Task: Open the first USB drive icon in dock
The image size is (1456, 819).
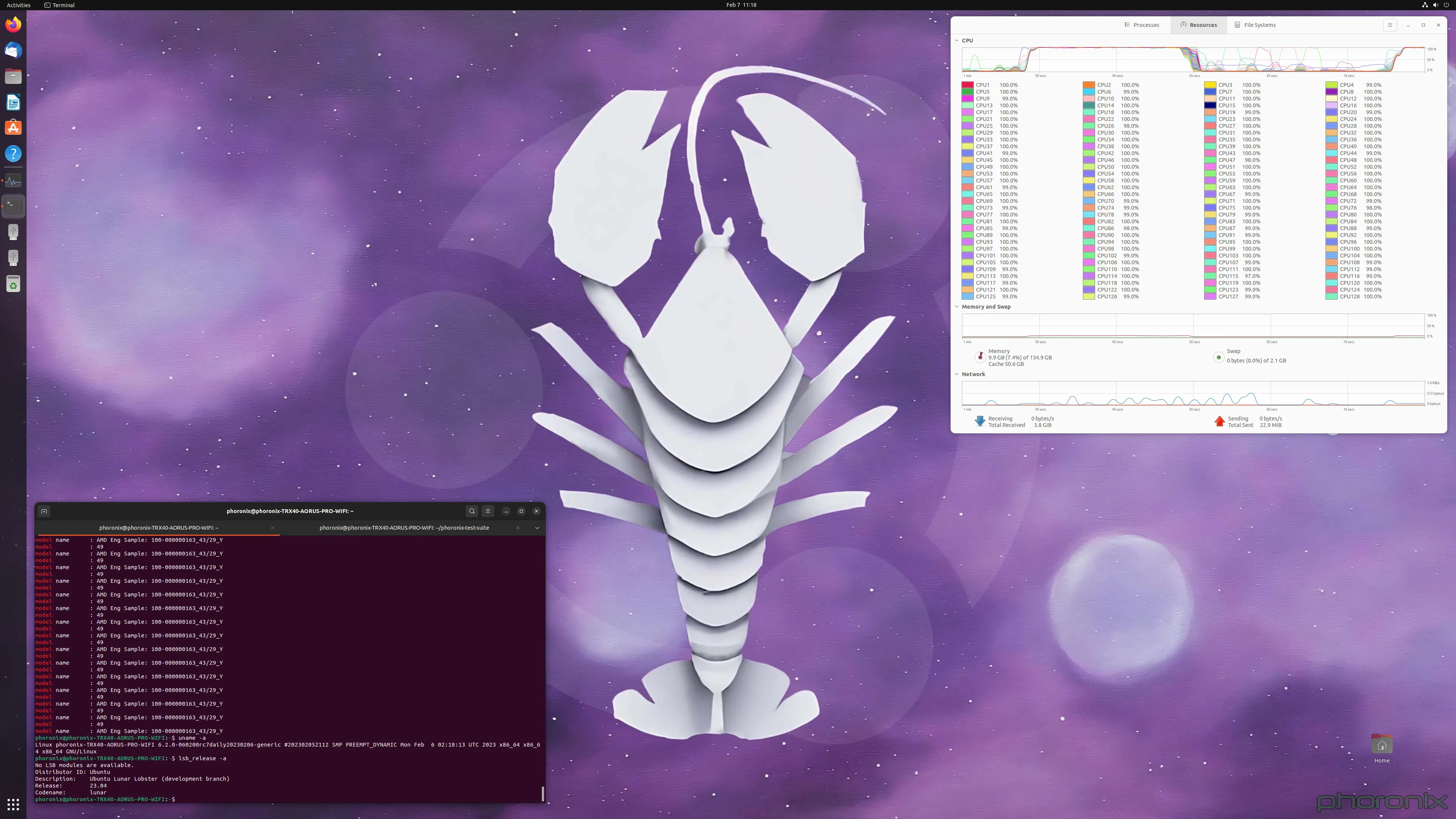Action: click(x=13, y=232)
